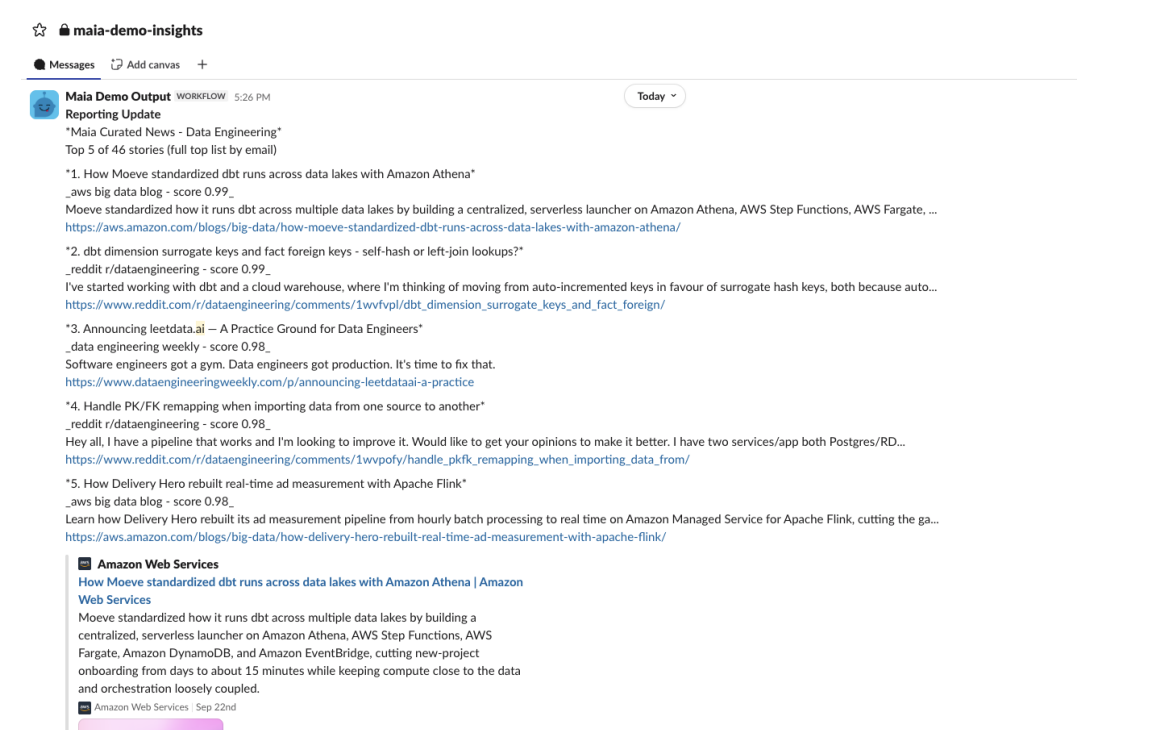Click '_data engineering weekly - score 0.98_' line
1152x730 pixels.
point(168,347)
